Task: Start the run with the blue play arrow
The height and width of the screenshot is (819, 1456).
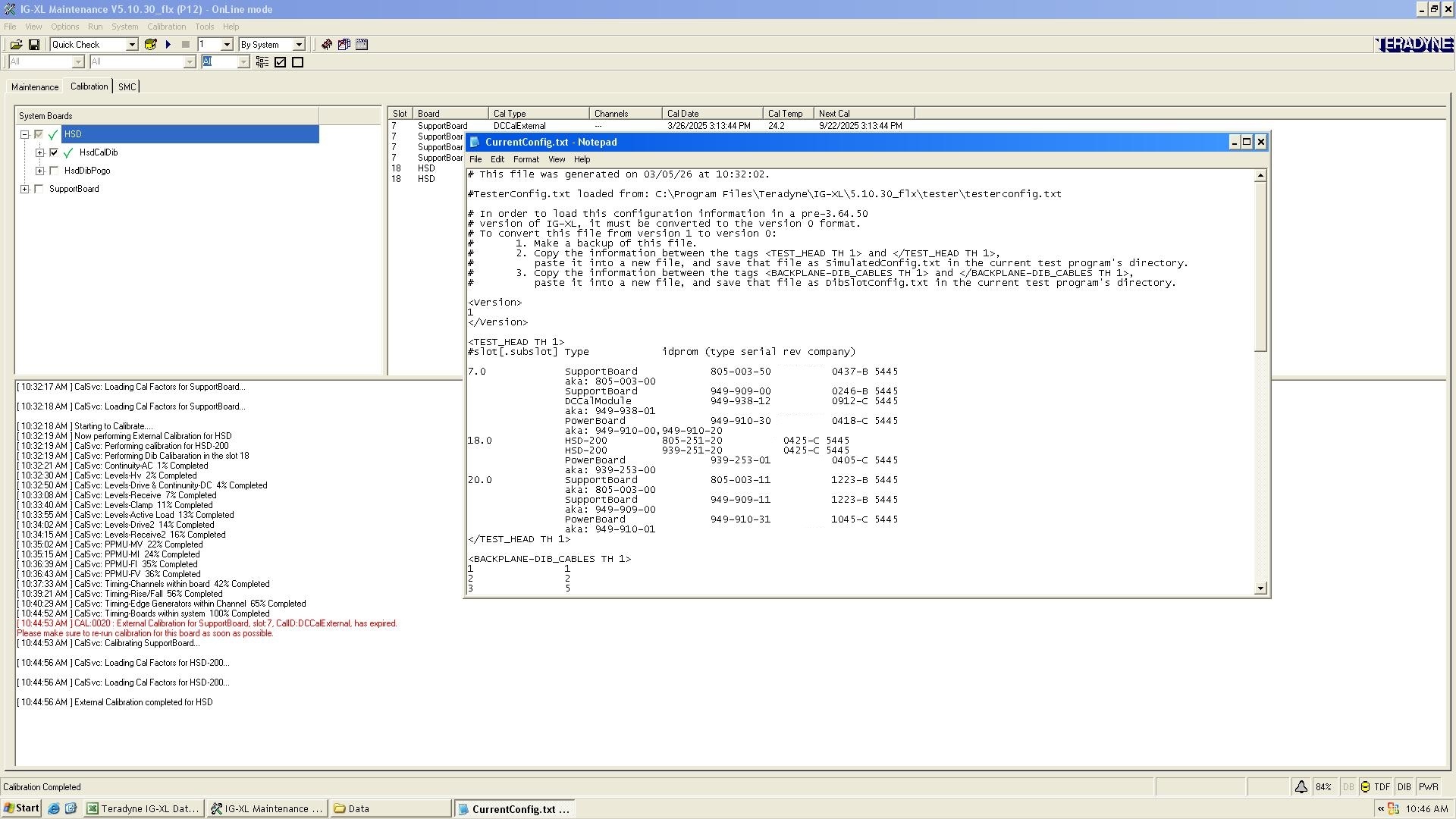Action: click(168, 45)
